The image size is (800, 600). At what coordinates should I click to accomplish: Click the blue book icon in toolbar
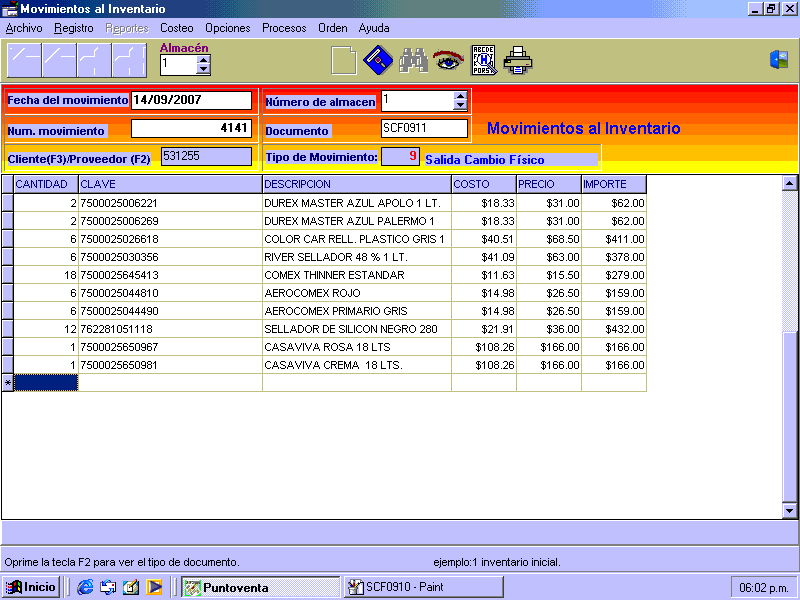377,61
